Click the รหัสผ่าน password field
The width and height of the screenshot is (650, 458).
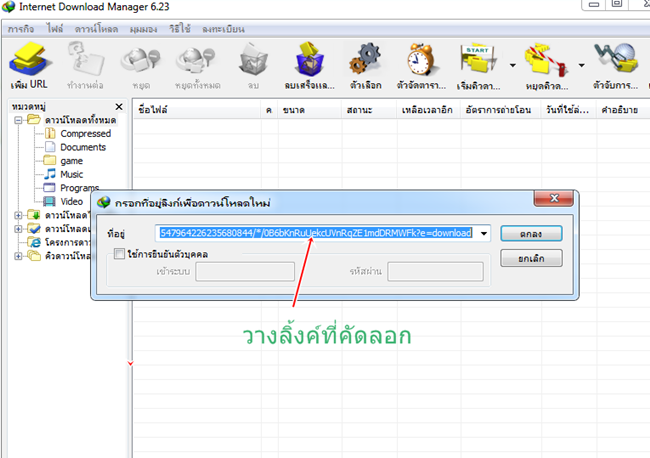pyautogui.click(x=435, y=271)
